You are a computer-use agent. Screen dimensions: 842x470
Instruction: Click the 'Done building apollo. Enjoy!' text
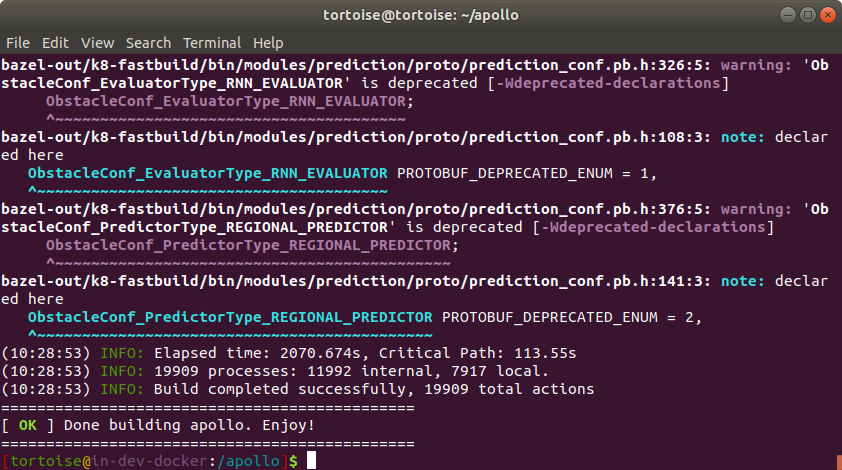tap(189, 425)
